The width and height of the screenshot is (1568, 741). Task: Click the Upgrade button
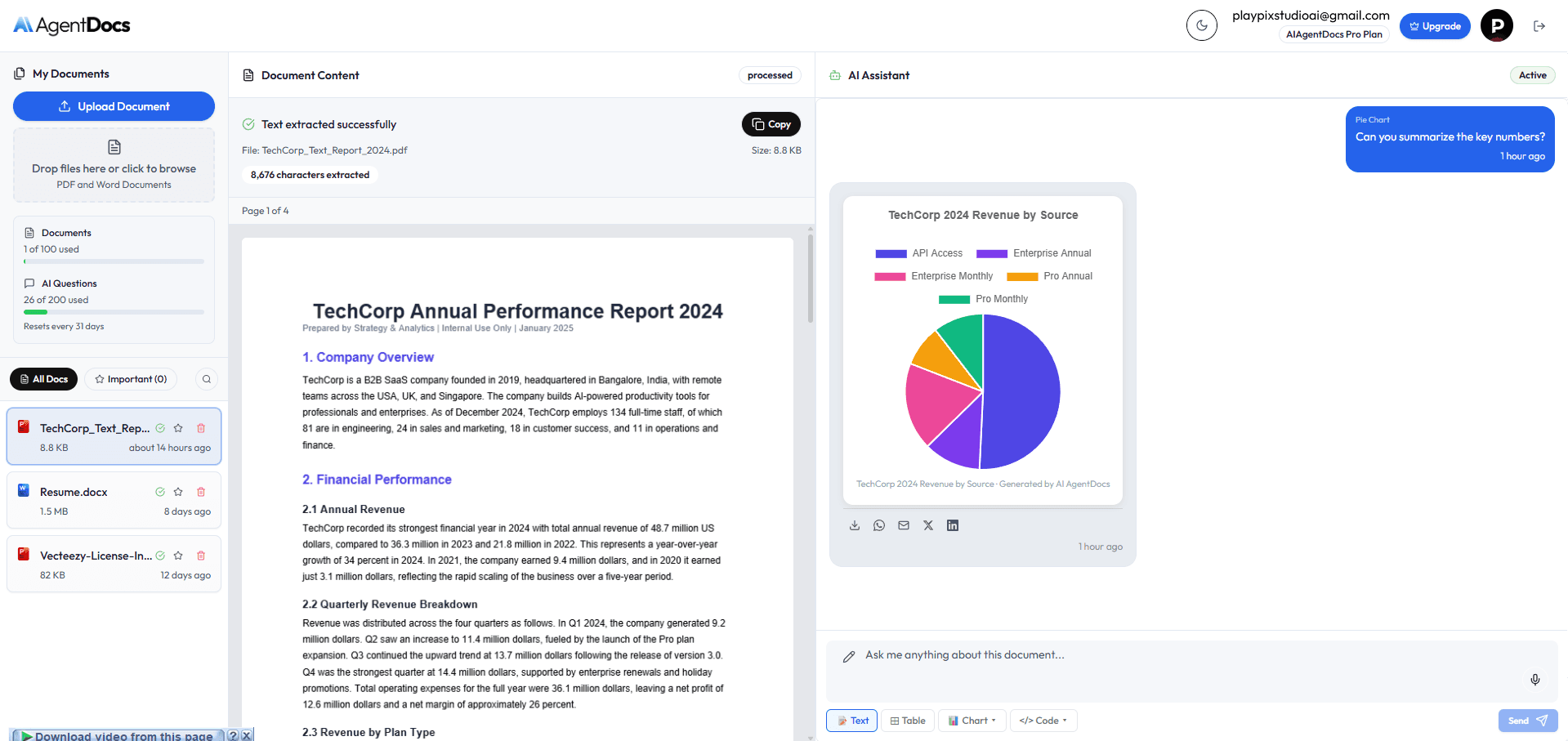[x=1435, y=26]
